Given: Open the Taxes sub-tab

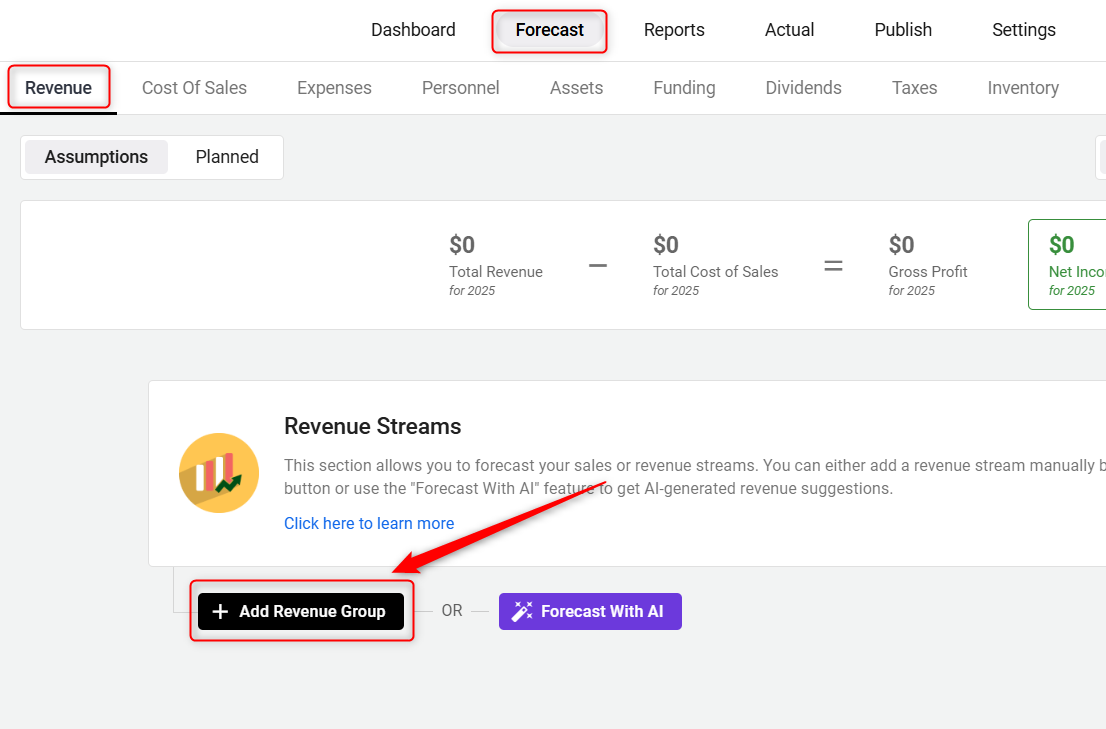Looking at the screenshot, I should (x=914, y=87).
